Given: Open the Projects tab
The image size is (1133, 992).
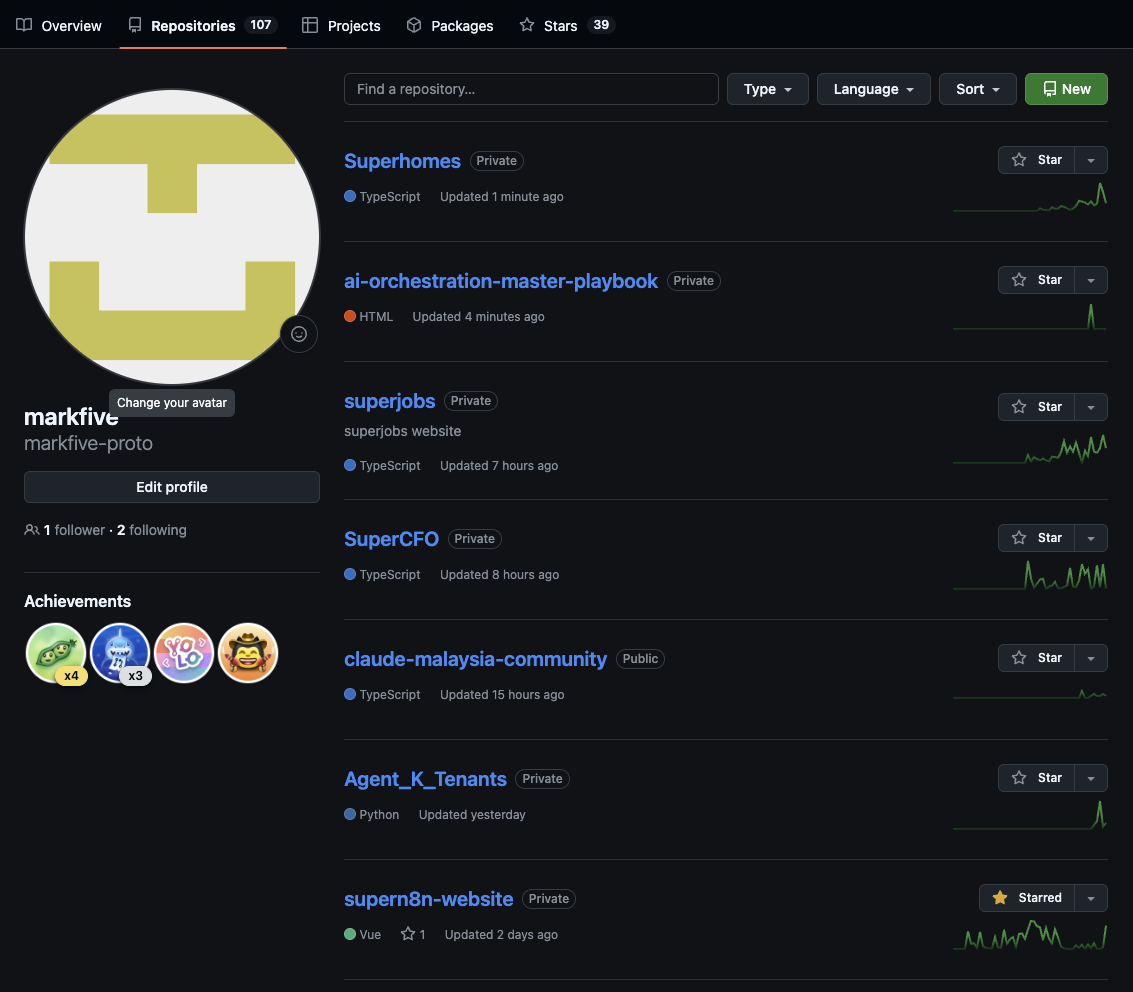Looking at the screenshot, I should (x=341, y=25).
